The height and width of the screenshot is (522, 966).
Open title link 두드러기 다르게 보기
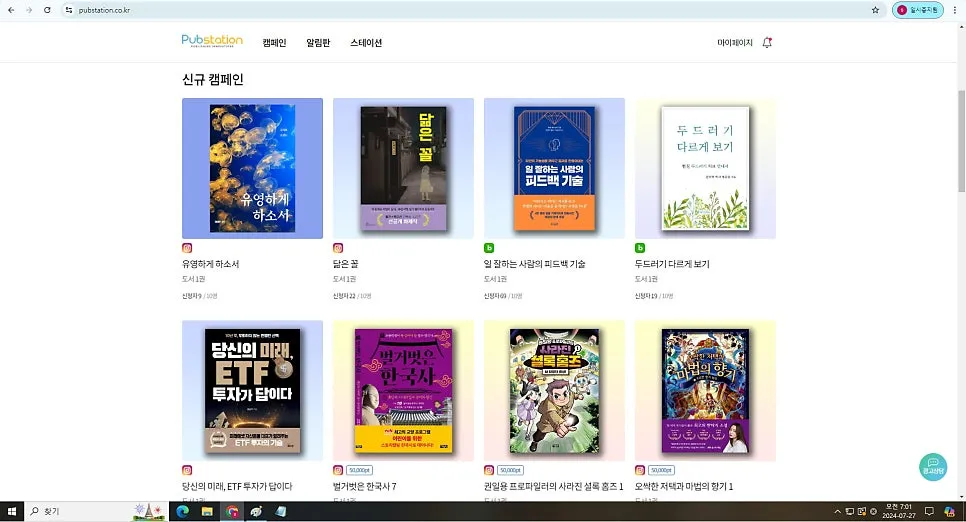pyautogui.click(x=672, y=264)
